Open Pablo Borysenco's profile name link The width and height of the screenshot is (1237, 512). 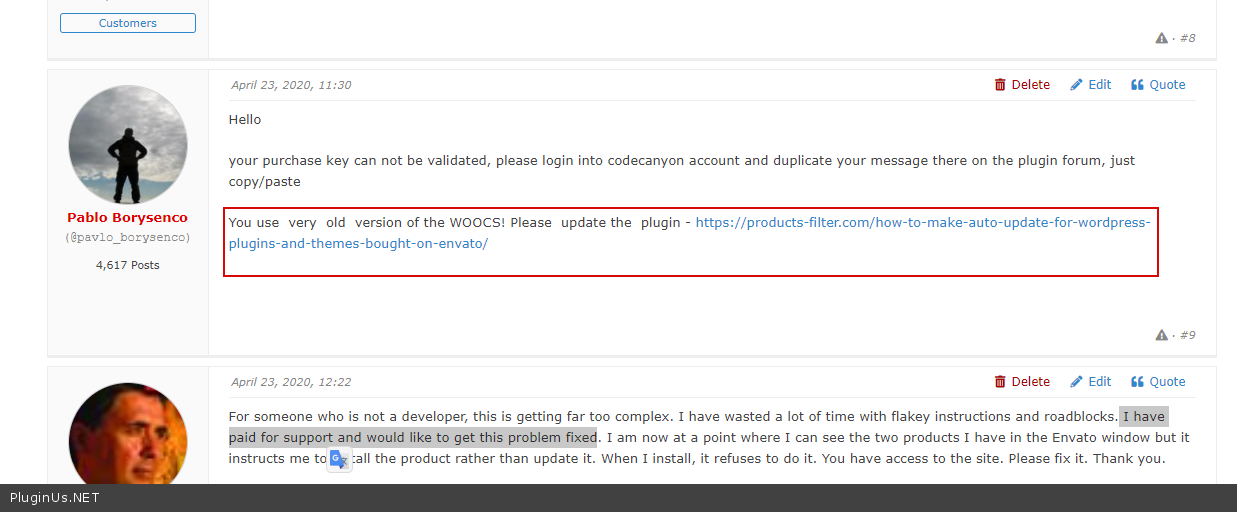(128, 218)
